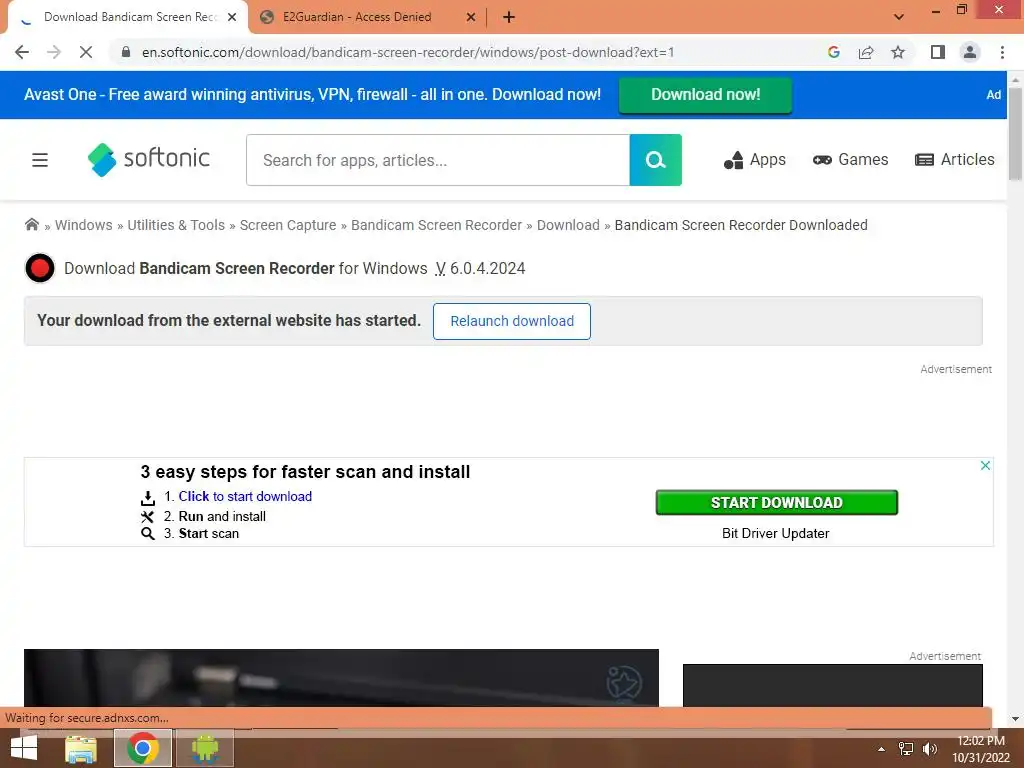Open the tab search dropdown chevron
The width and height of the screenshot is (1024, 768).
pyautogui.click(x=899, y=17)
